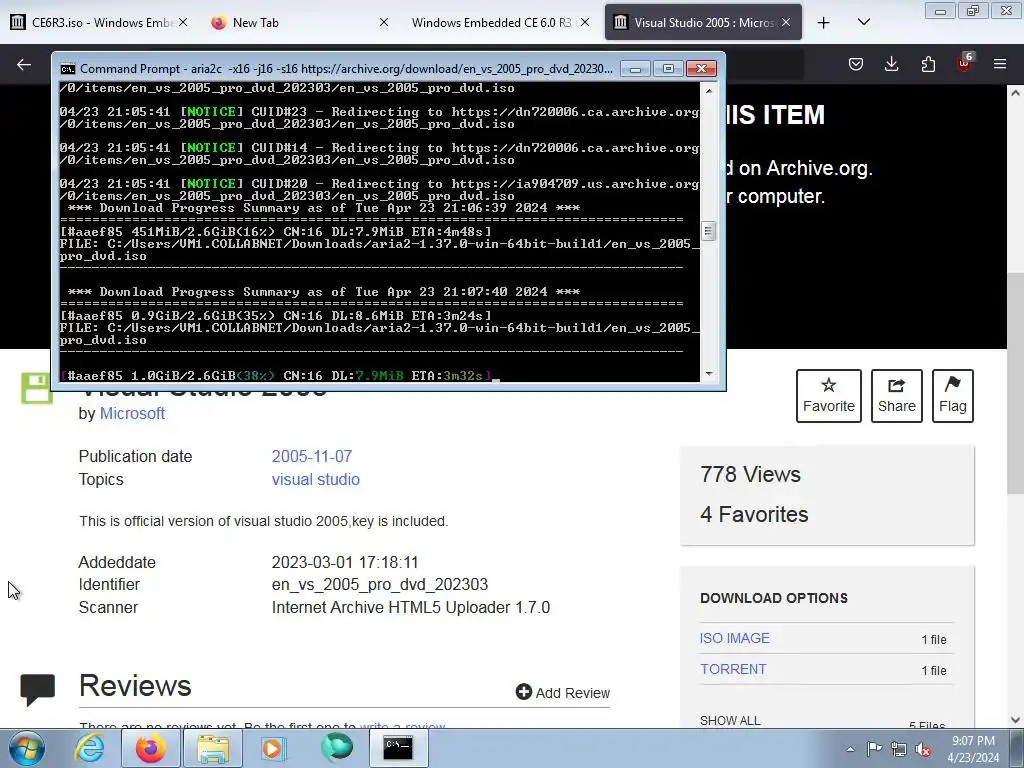The height and width of the screenshot is (768, 1024).
Task: Click the TORRENT download option
Action: tap(733, 669)
